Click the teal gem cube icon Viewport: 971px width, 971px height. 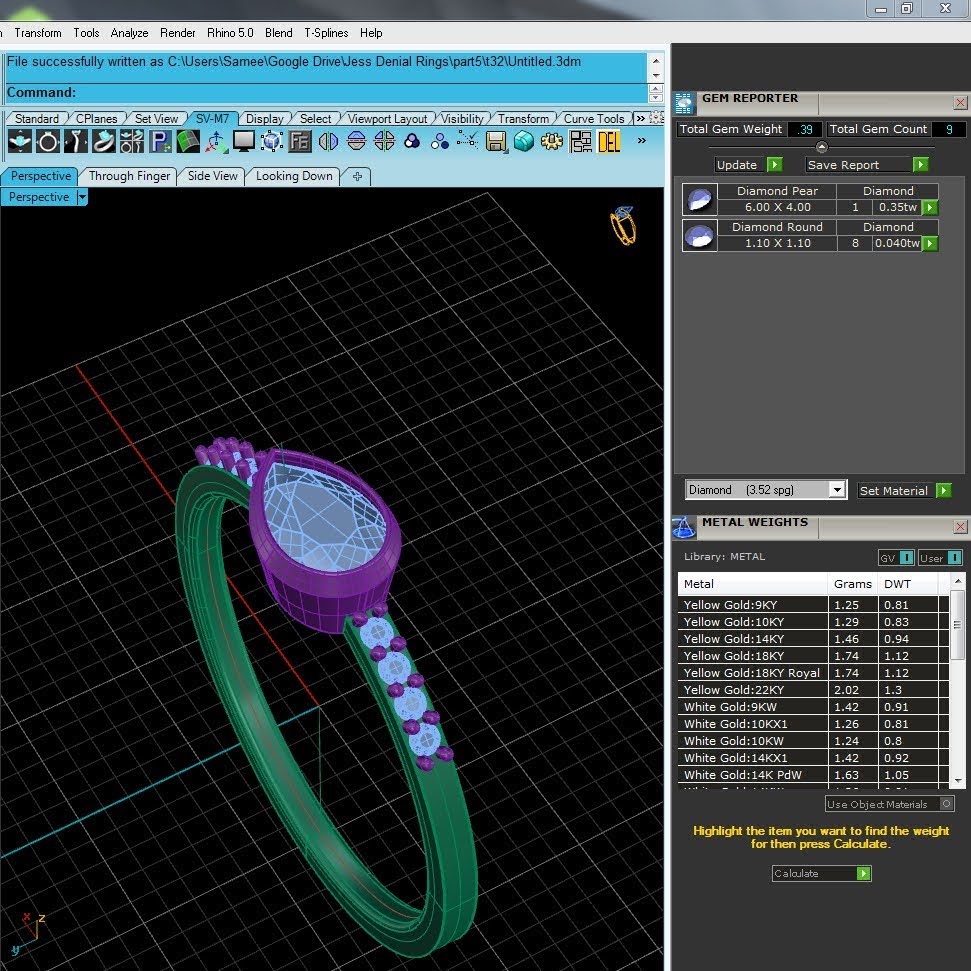(x=524, y=142)
